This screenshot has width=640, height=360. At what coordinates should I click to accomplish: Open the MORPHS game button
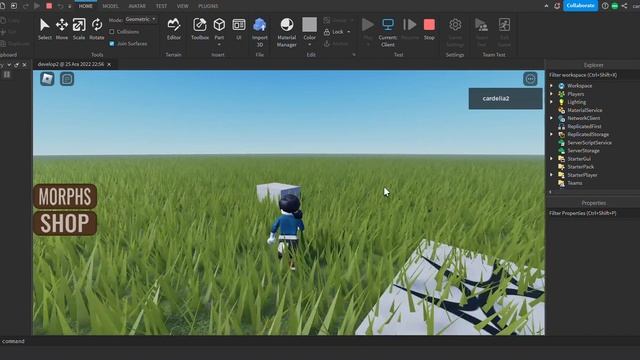point(65,196)
